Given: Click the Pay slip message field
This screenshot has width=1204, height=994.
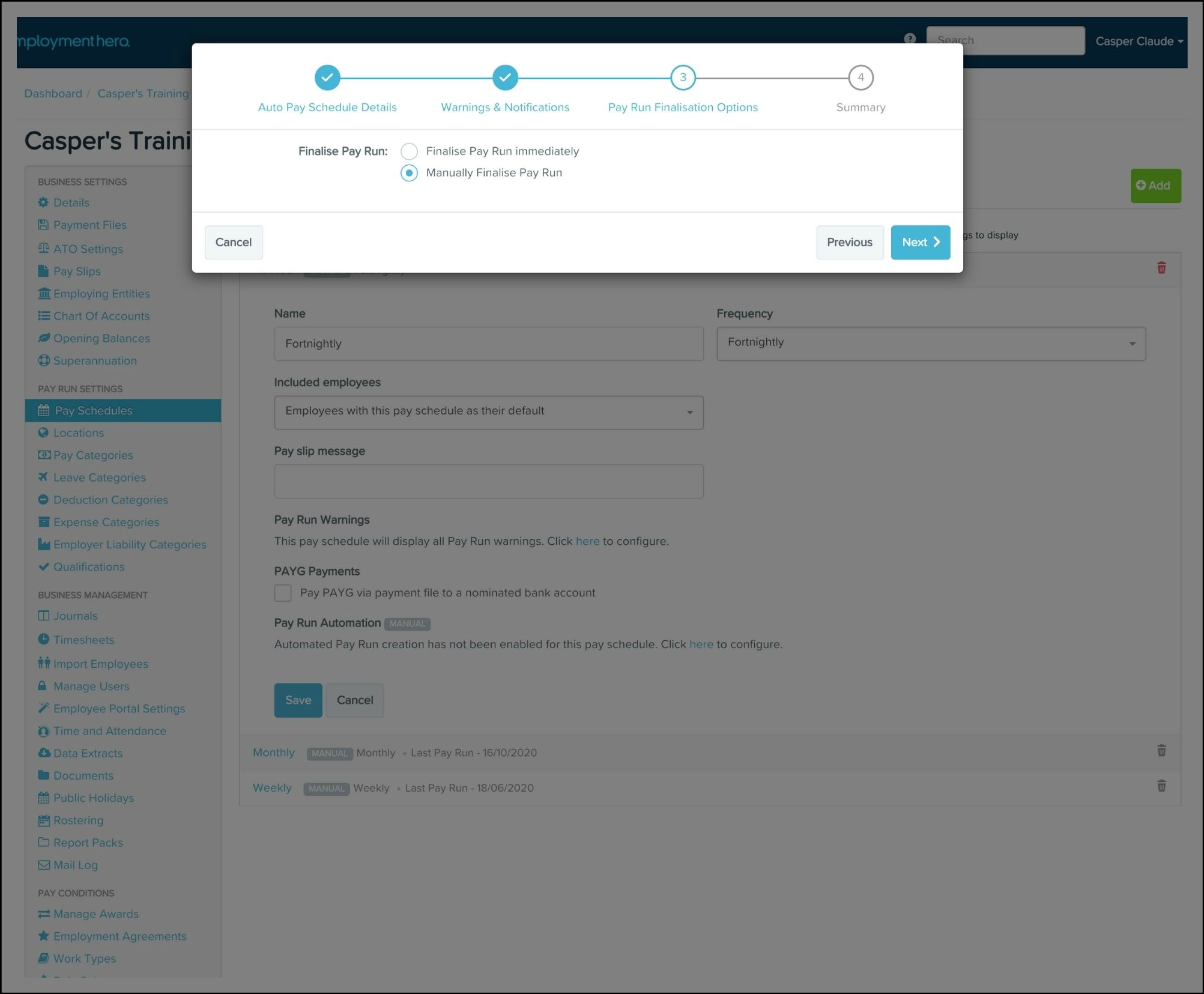Looking at the screenshot, I should click(x=488, y=481).
